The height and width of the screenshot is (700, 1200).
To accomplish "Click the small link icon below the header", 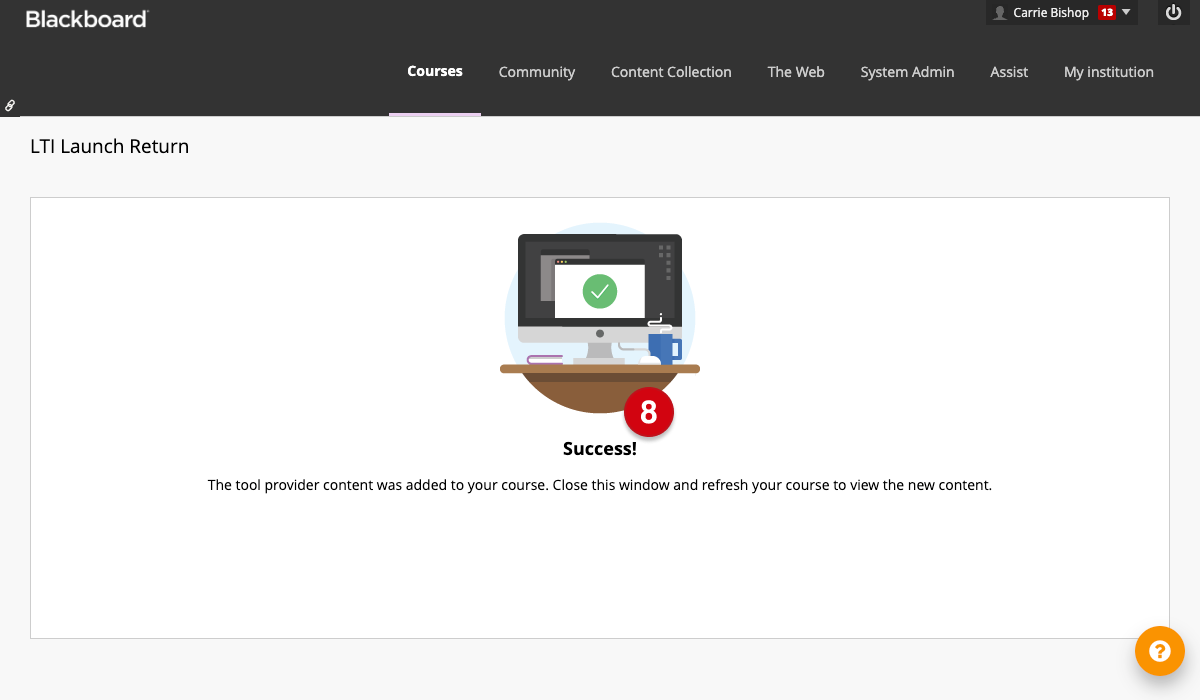I will tap(10, 105).
